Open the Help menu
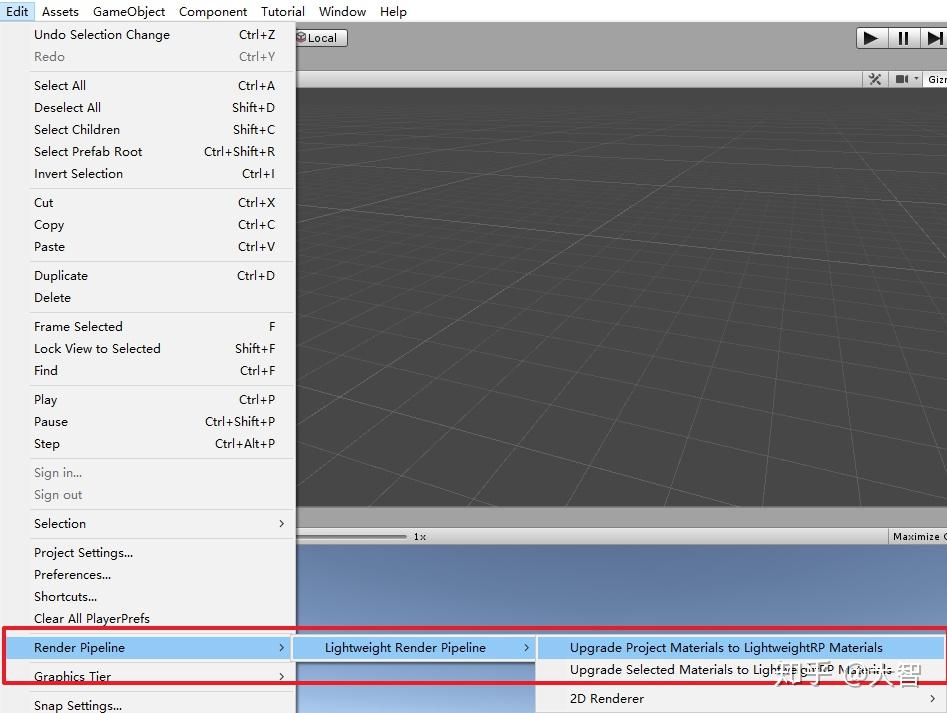This screenshot has height=713, width=947. click(393, 11)
